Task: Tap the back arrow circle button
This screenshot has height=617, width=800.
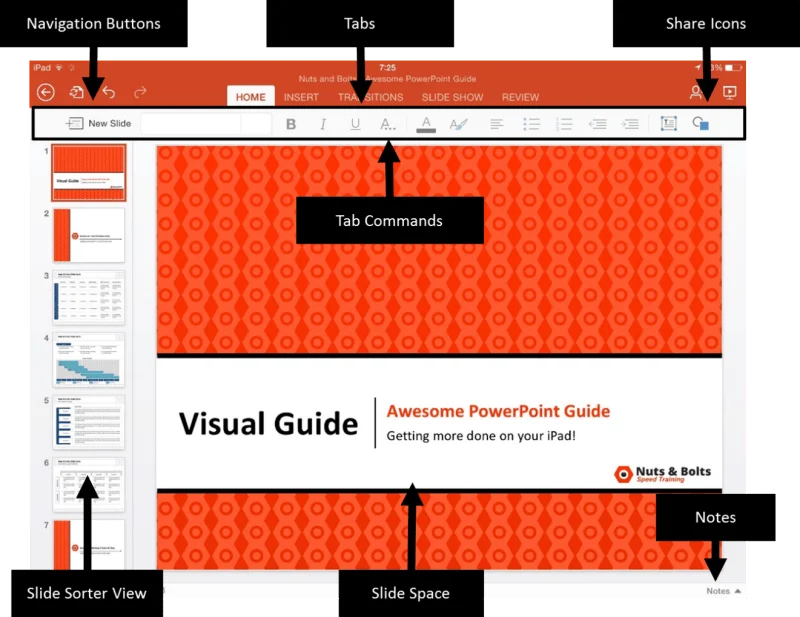Action: (x=46, y=92)
